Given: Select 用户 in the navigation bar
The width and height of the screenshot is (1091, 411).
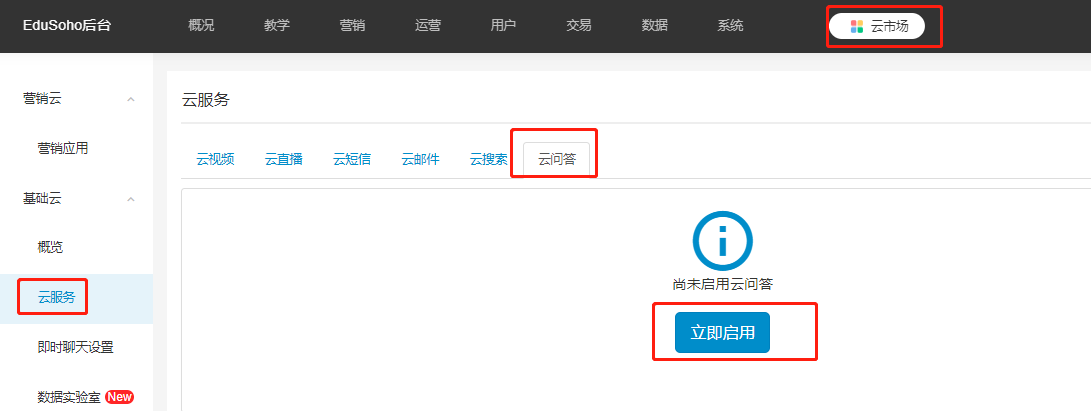Looking at the screenshot, I should tap(504, 26).
